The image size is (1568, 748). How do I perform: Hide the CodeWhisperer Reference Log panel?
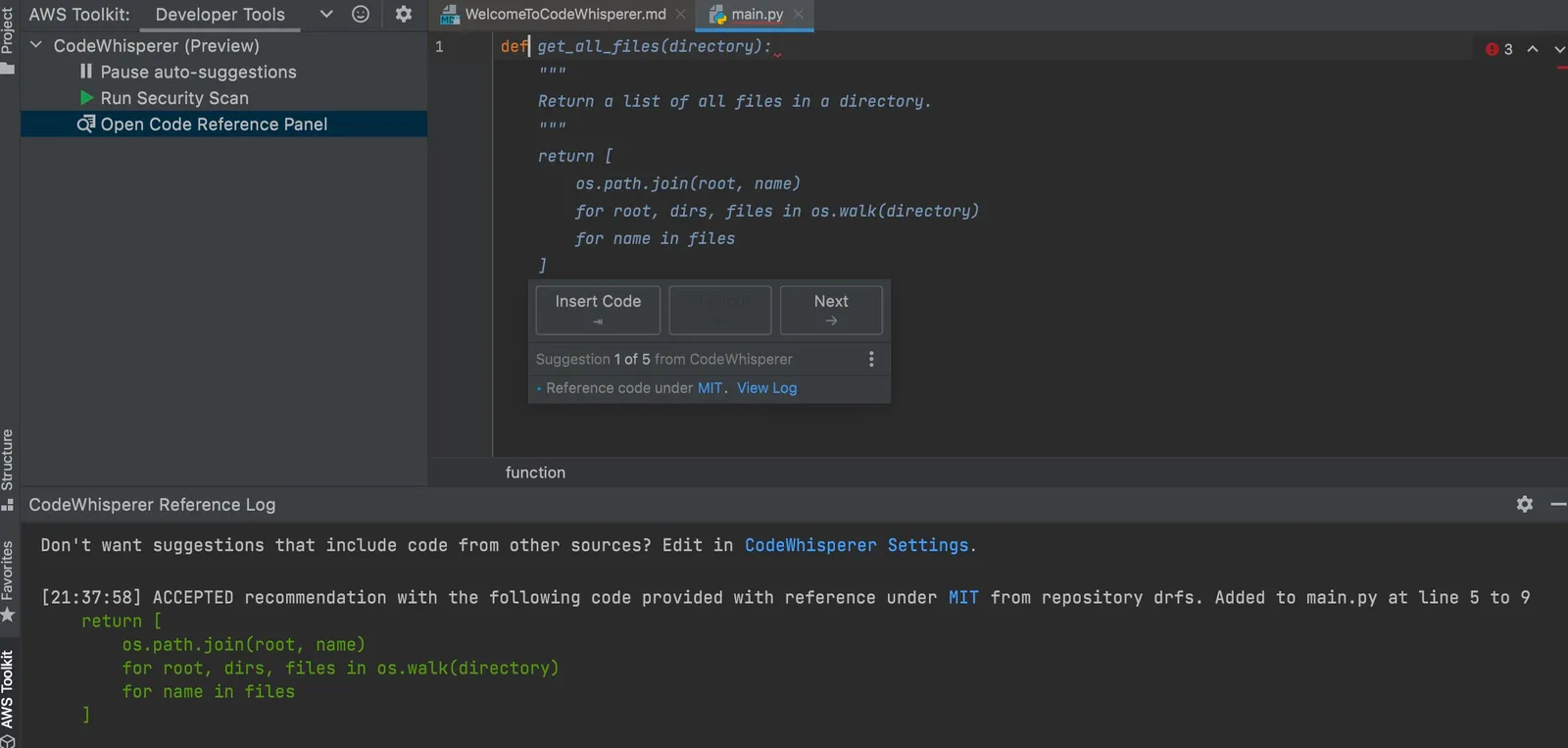(x=1558, y=504)
